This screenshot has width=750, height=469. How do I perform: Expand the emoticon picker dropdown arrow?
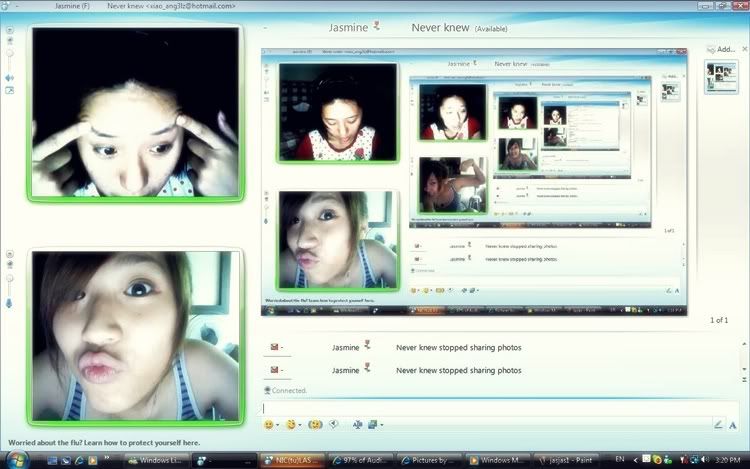[x=277, y=425]
